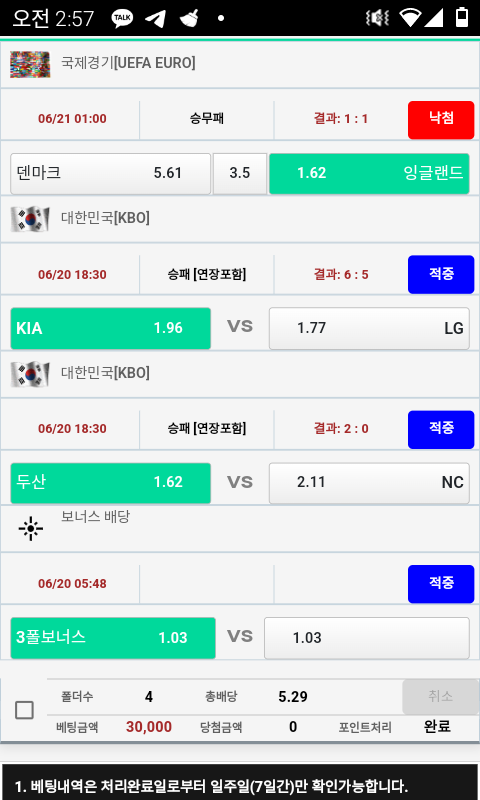Tap the battery status icon
Image resolution: width=480 pixels, height=800 pixels.
[x=462, y=17]
